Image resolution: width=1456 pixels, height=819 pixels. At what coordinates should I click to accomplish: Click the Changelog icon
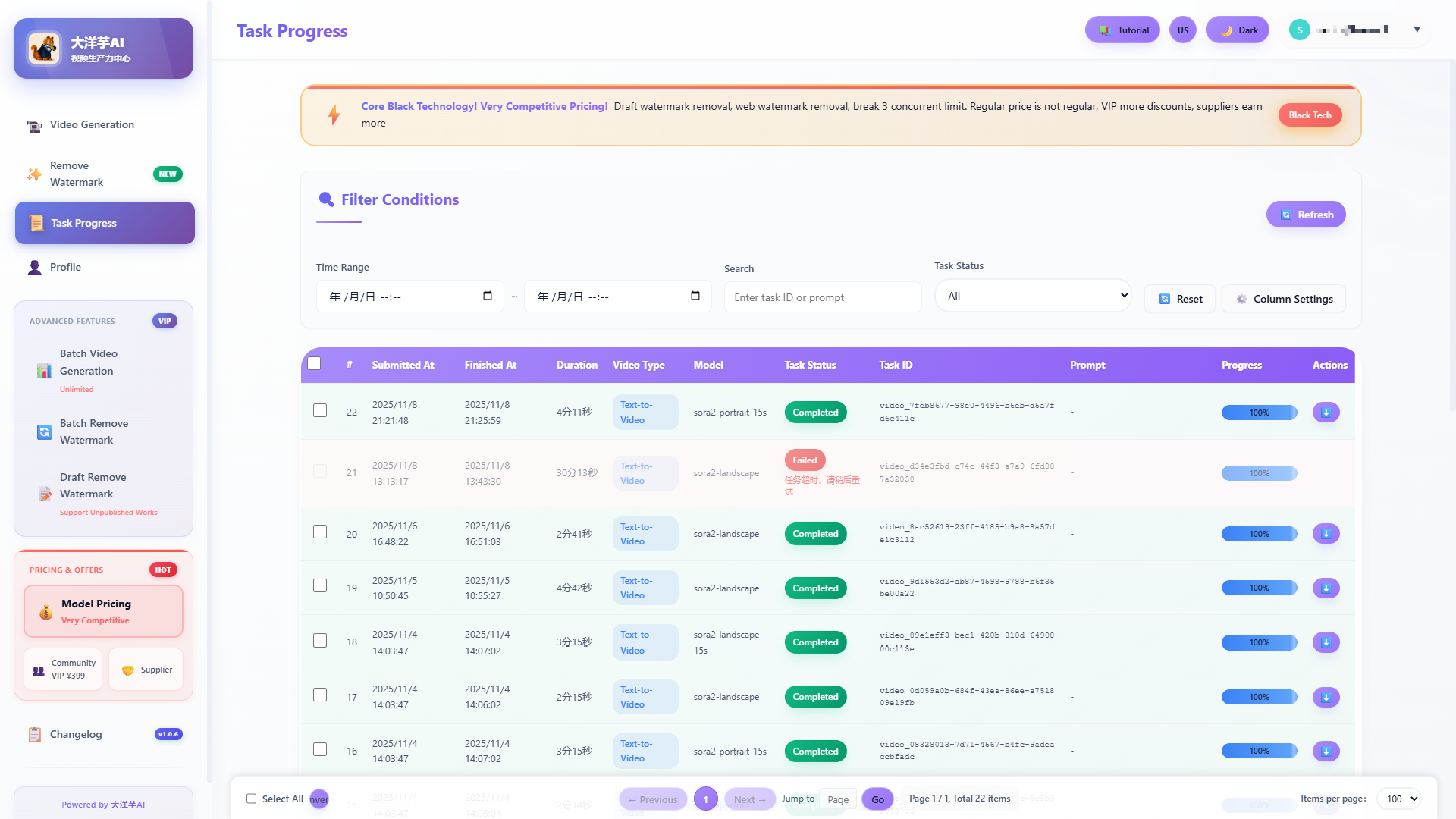pyautogui.click(x=34, y=734)
